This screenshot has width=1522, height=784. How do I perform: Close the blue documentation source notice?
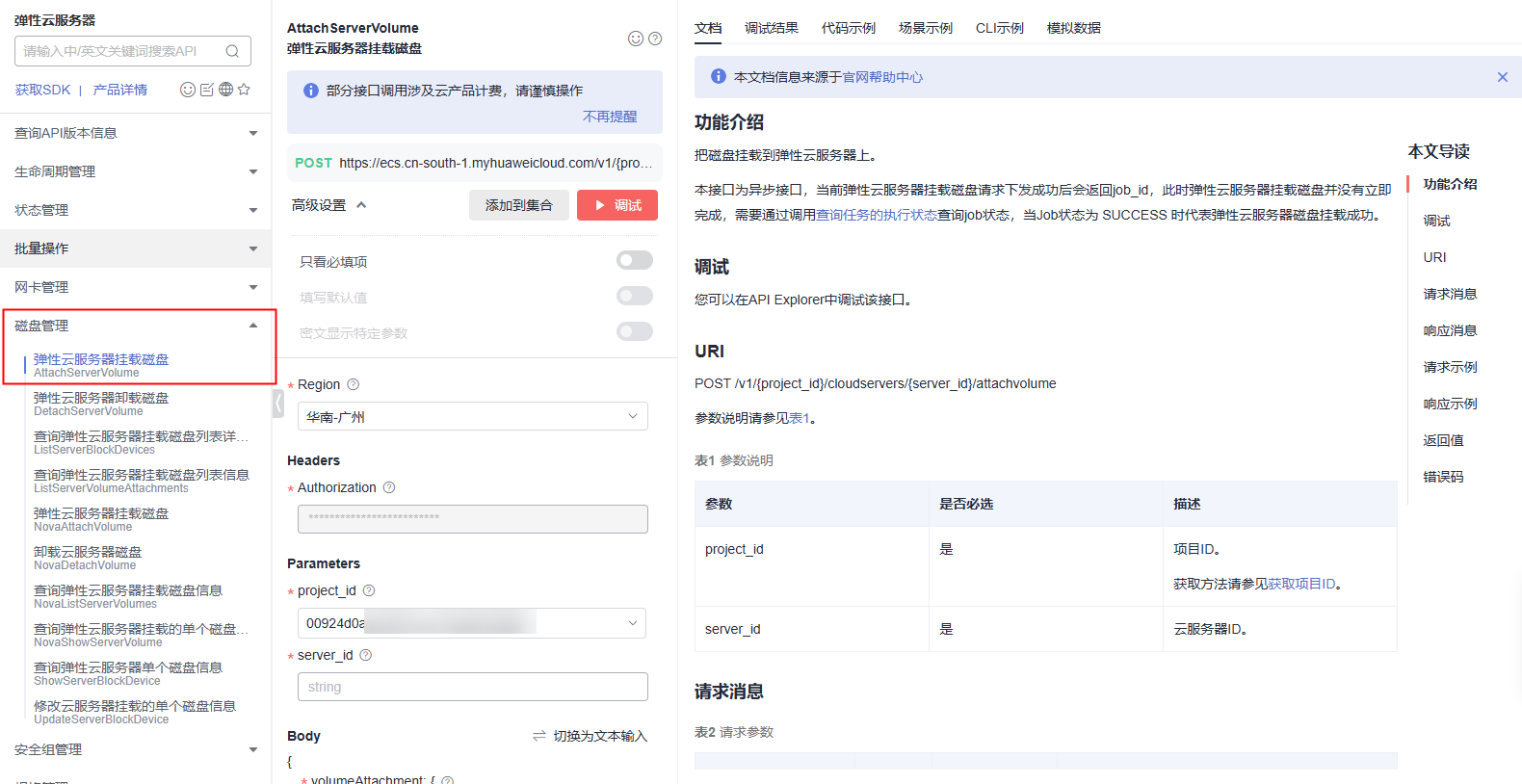click(x=1502, y=77)
